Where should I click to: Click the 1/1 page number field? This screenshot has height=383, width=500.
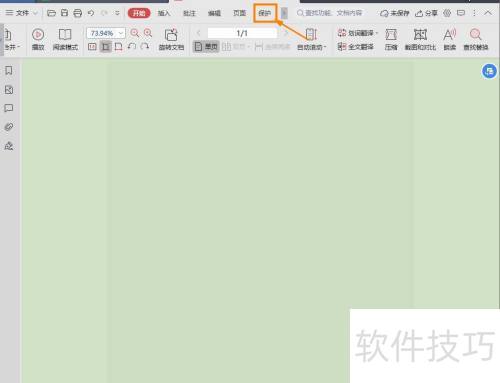[x=242, y=33]
